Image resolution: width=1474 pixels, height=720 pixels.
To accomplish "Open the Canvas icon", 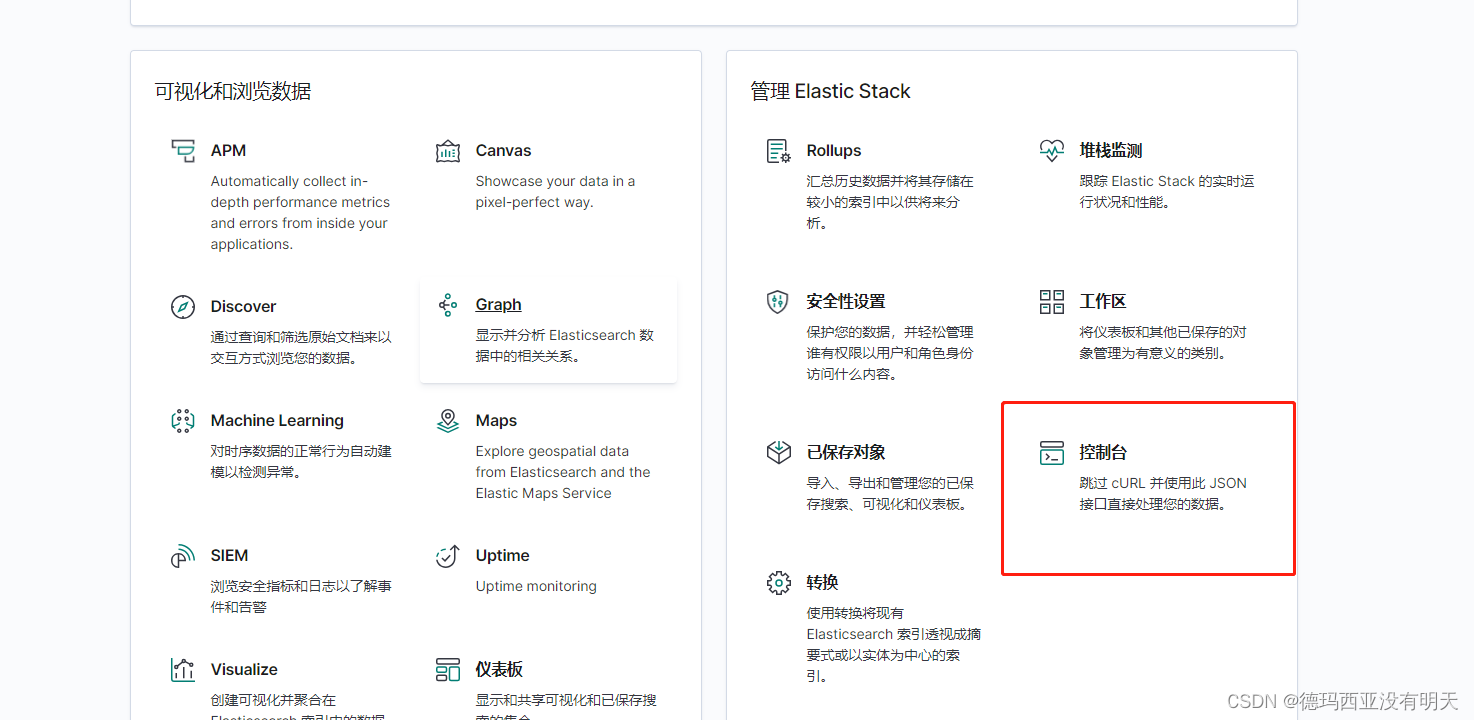I will pos(448,151).
